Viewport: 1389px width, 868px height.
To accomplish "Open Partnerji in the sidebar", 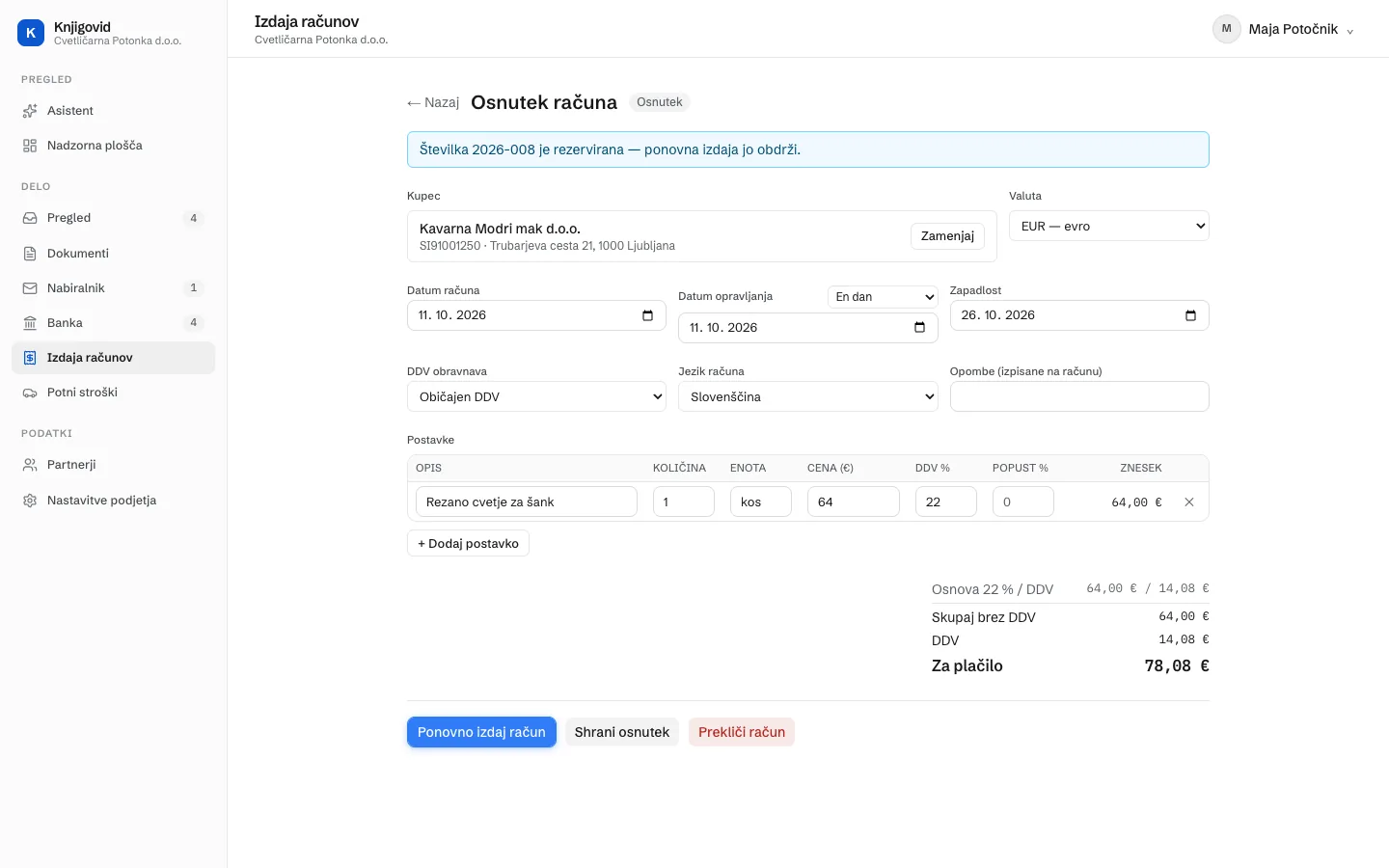I will [x=113, y=465].
